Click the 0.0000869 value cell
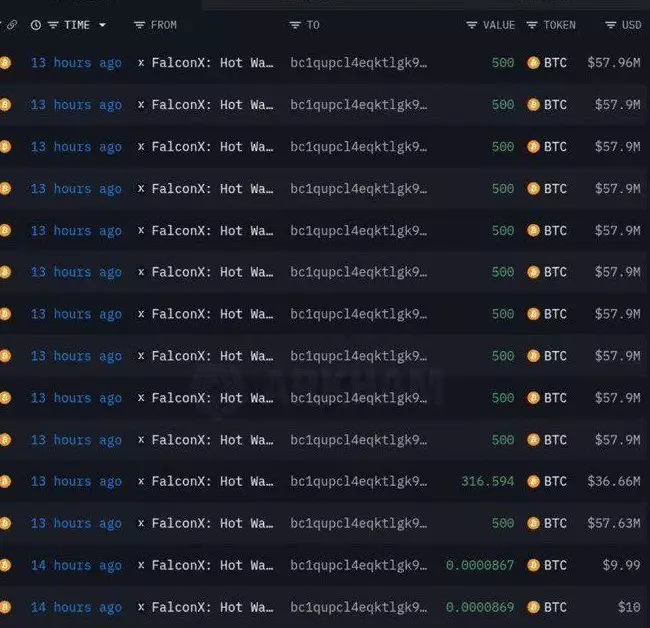The image size is (650, 628). tap(480, 607)
